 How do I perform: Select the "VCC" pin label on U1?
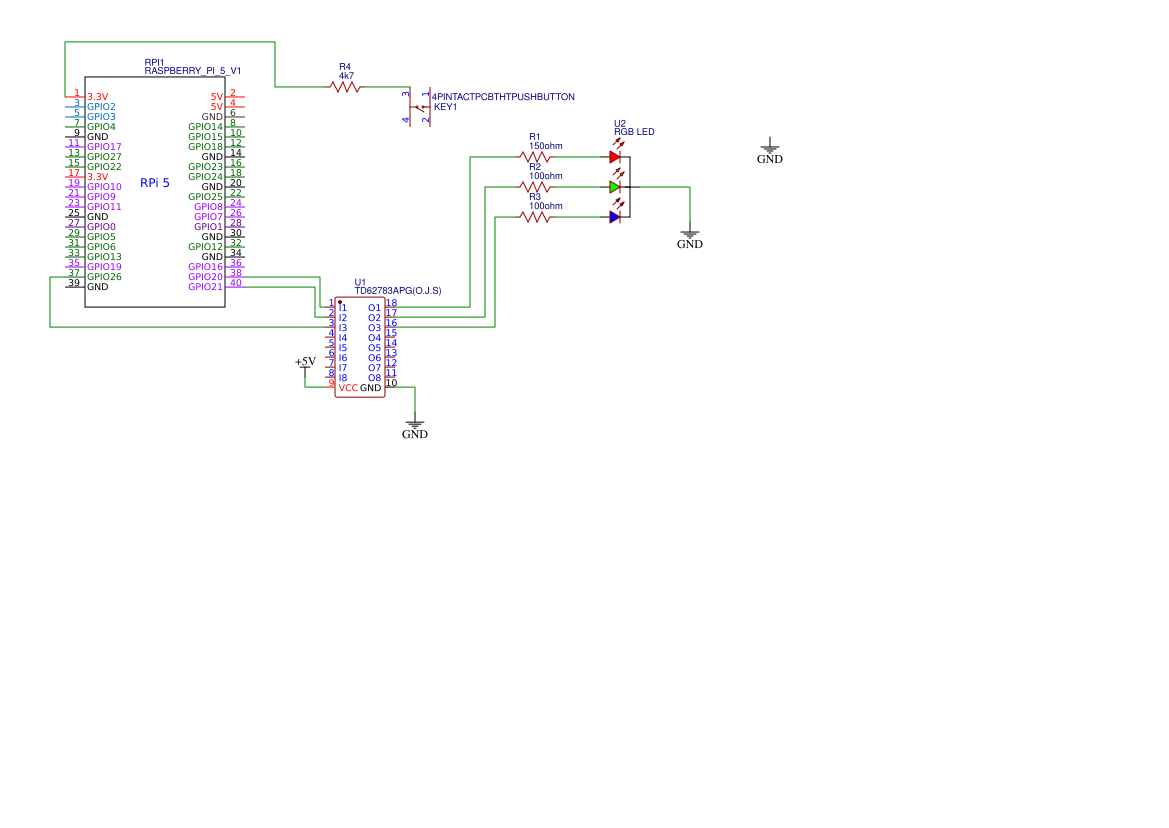pyautogui.click(x=348, y=388)
